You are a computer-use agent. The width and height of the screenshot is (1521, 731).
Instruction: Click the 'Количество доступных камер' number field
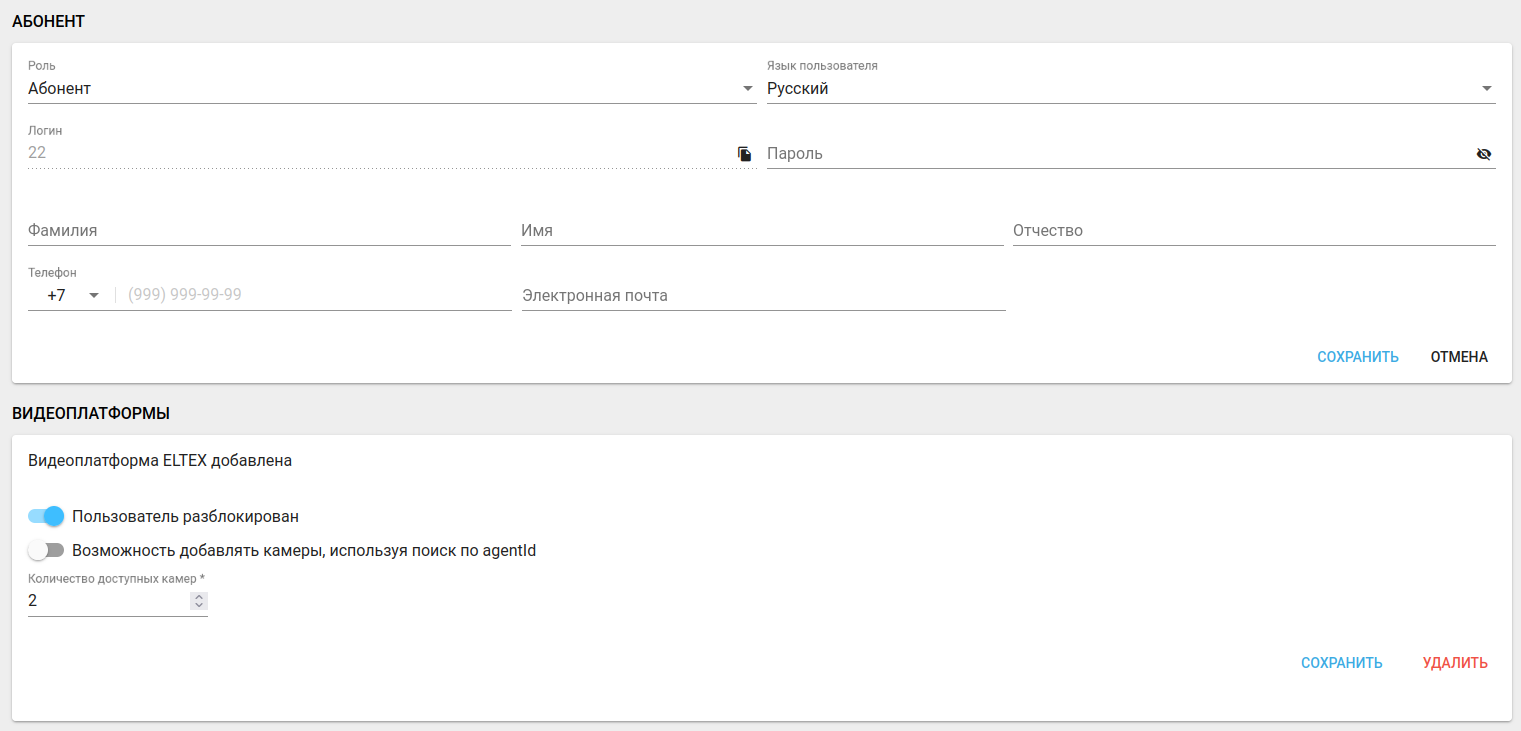[105, 601]
